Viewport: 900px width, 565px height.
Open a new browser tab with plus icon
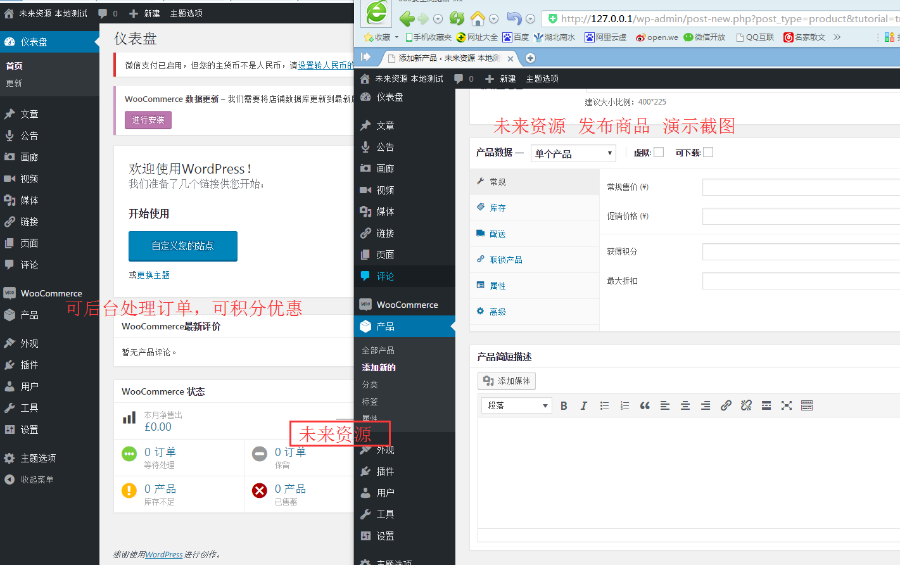[530, 58]
